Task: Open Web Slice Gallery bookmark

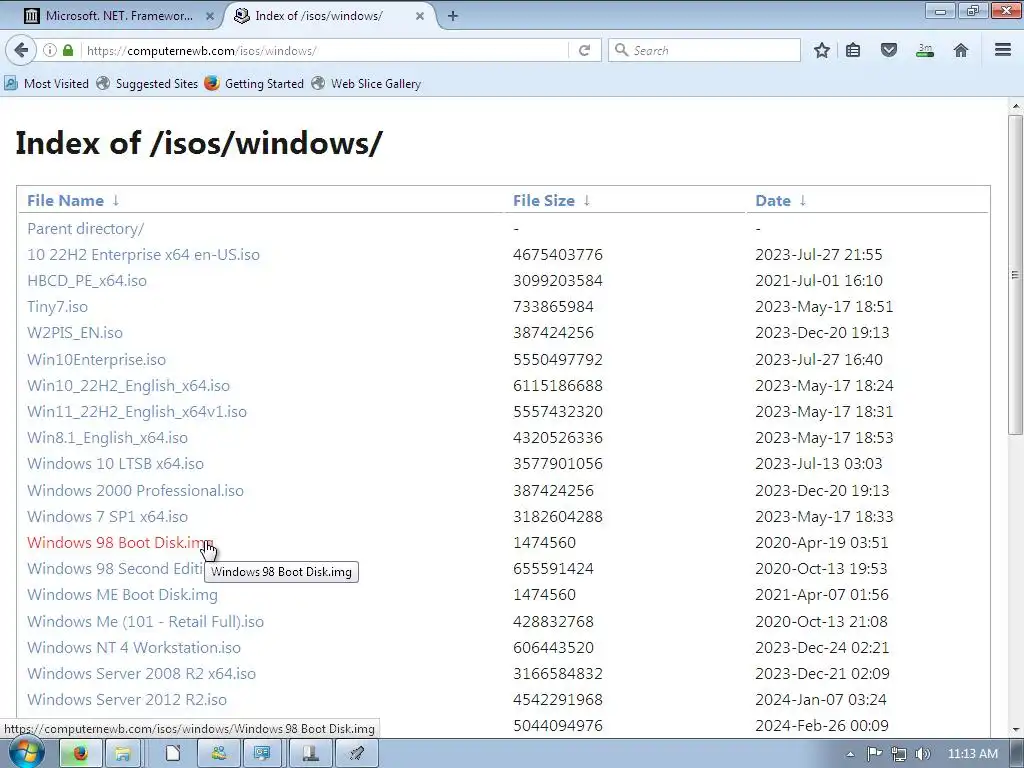Action: (x=366, y=84)
